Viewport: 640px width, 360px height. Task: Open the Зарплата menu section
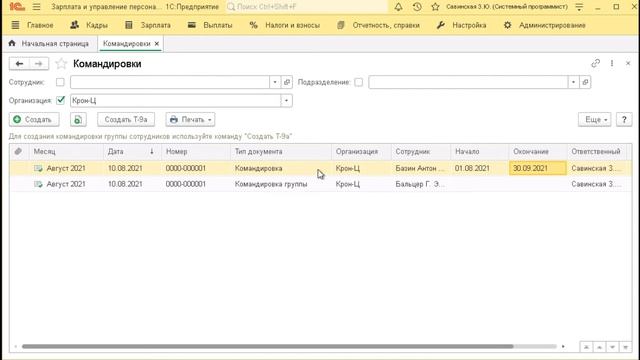[147, 25]
